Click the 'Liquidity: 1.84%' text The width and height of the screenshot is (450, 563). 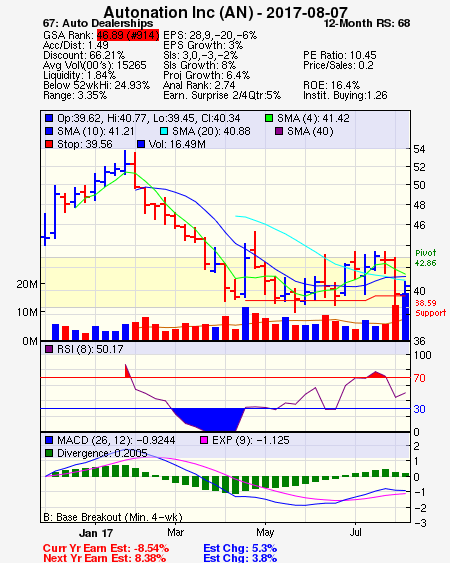[79, 75]
